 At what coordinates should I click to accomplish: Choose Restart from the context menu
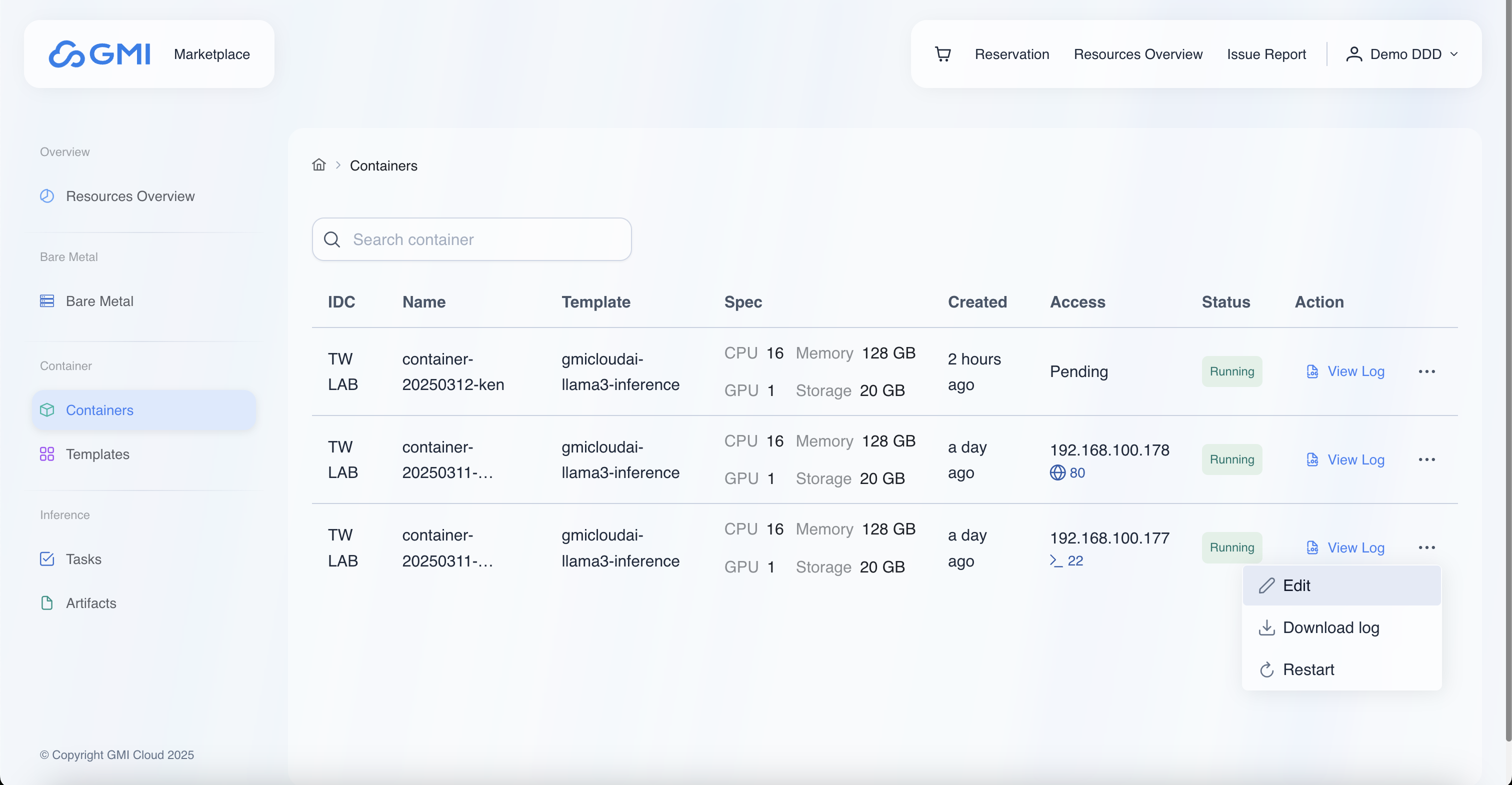click(1341, 669)
